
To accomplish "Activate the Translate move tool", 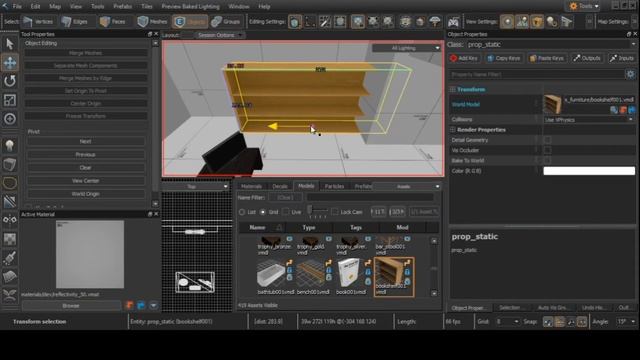I will pyautogui.click(x=10, y=62).
